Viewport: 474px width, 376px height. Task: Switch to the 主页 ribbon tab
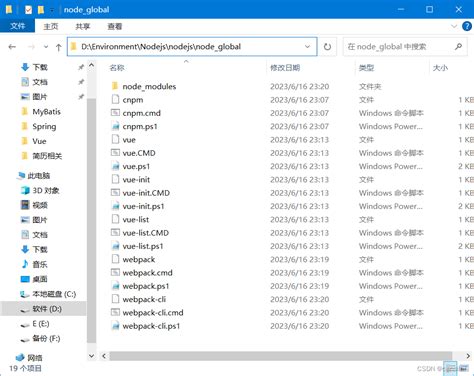[x=51, y=26]
